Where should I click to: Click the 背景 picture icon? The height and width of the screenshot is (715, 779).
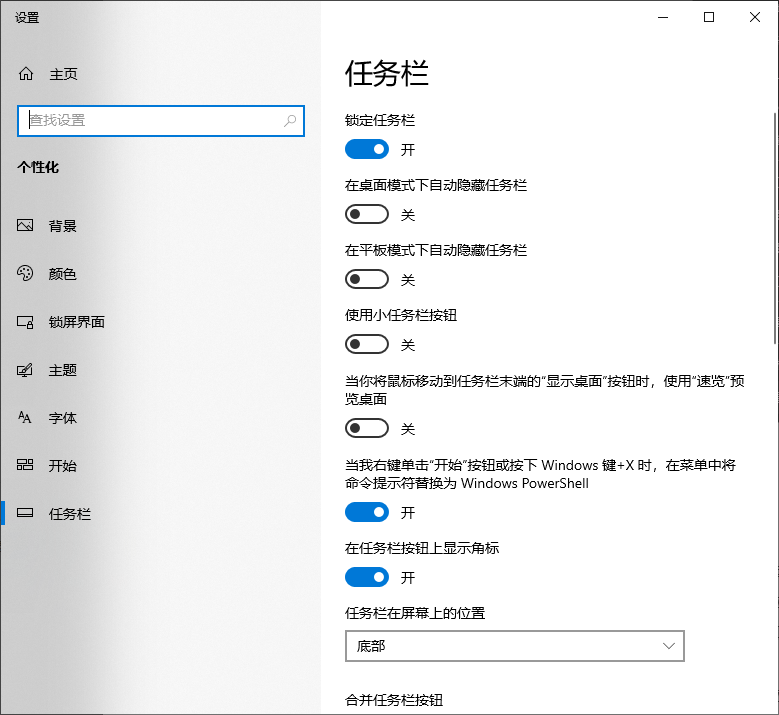25,226
